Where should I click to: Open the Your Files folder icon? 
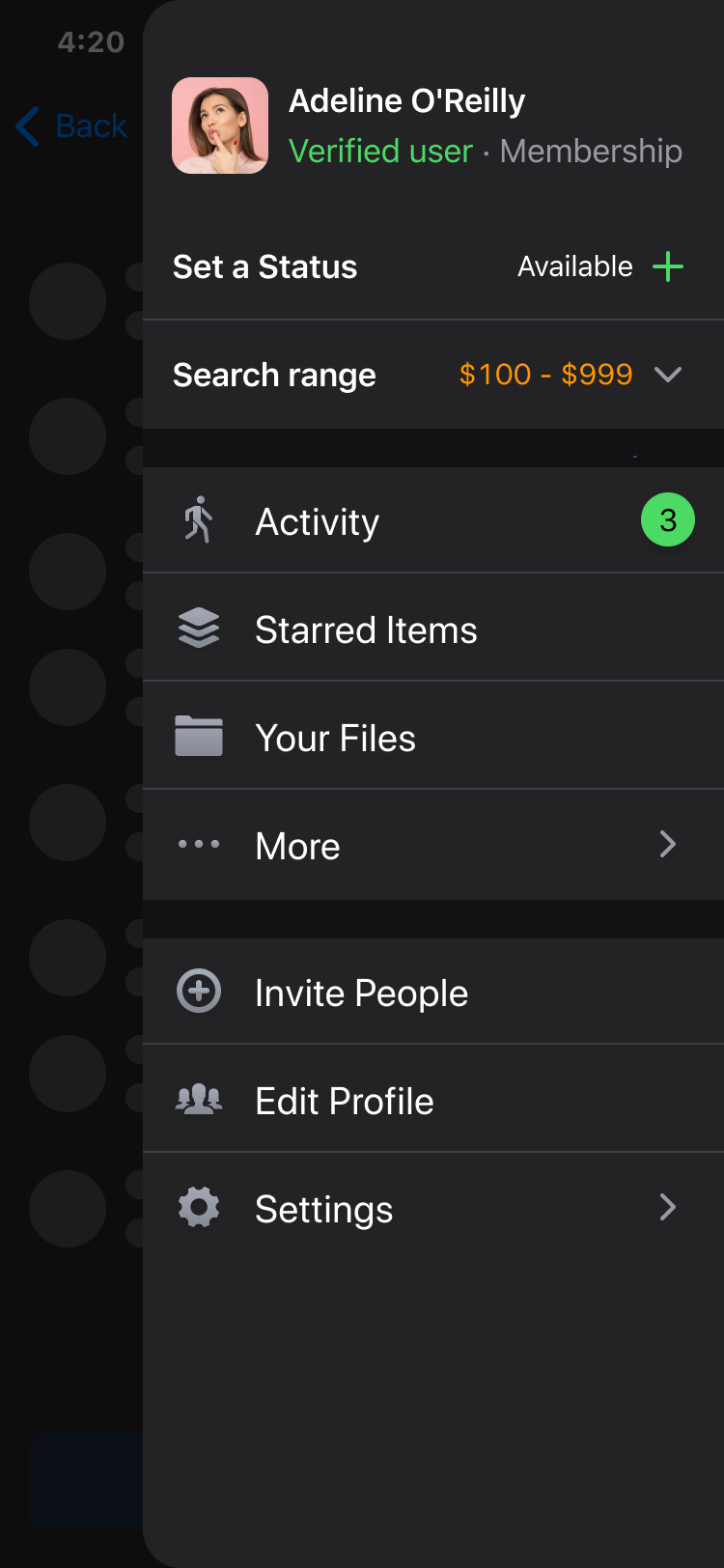(198, 736)
